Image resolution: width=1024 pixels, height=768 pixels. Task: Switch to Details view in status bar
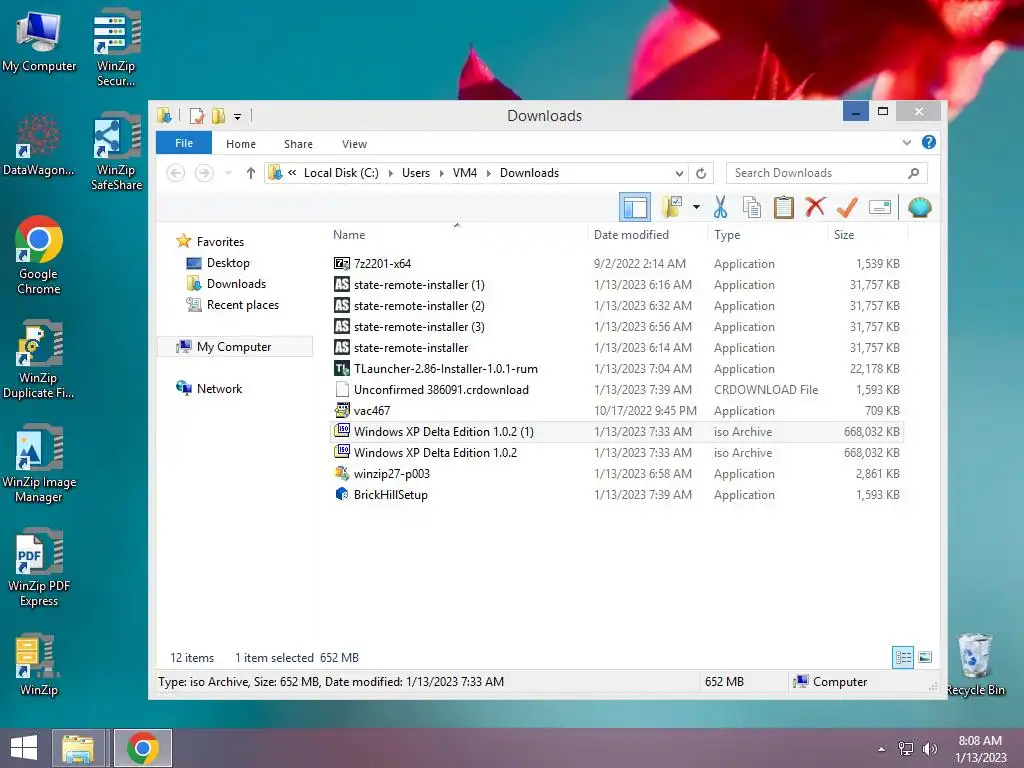click(903, 657)
